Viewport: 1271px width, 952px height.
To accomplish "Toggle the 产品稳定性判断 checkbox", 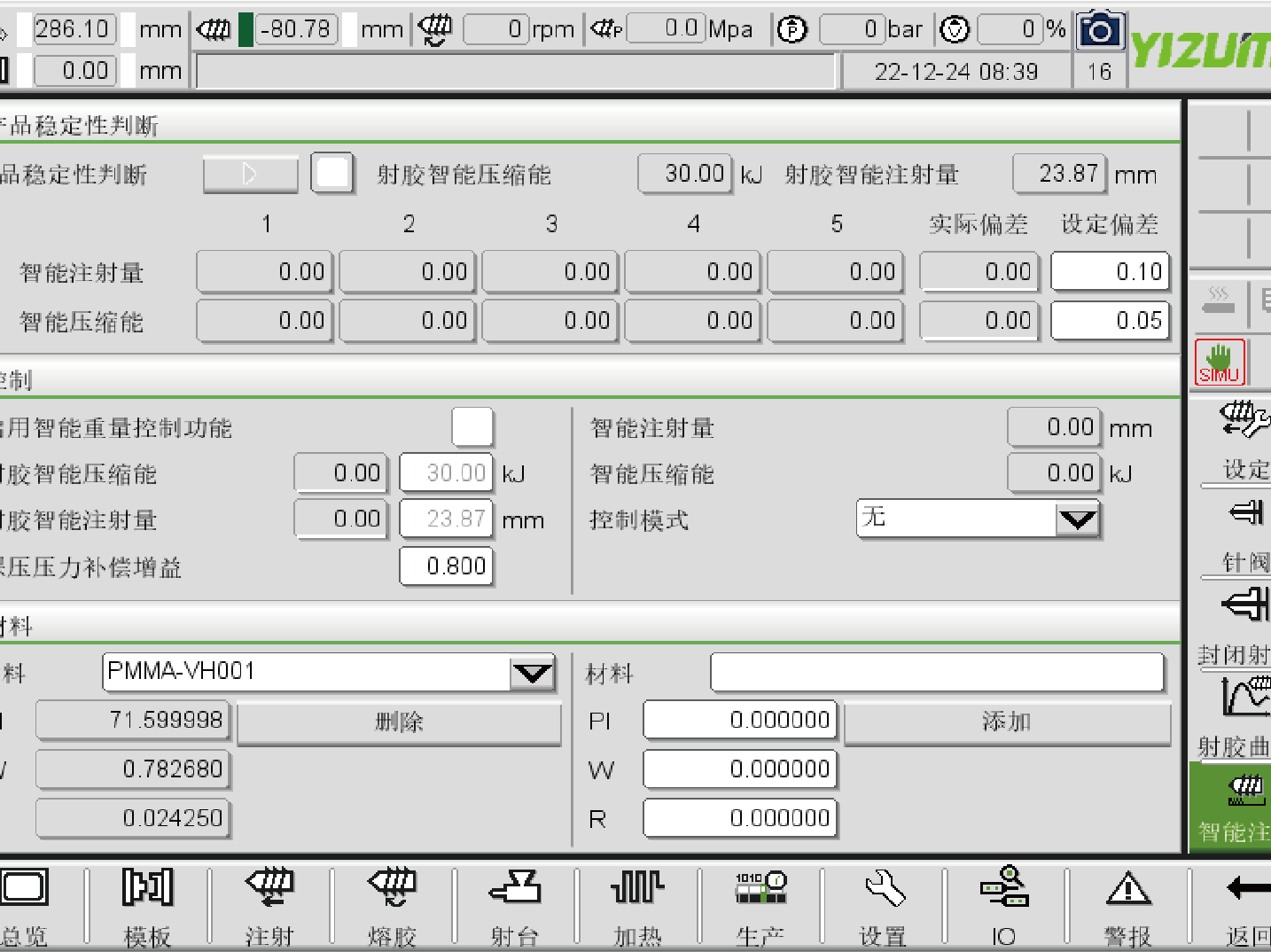I will pyautogui.click(x=332, y=173).
